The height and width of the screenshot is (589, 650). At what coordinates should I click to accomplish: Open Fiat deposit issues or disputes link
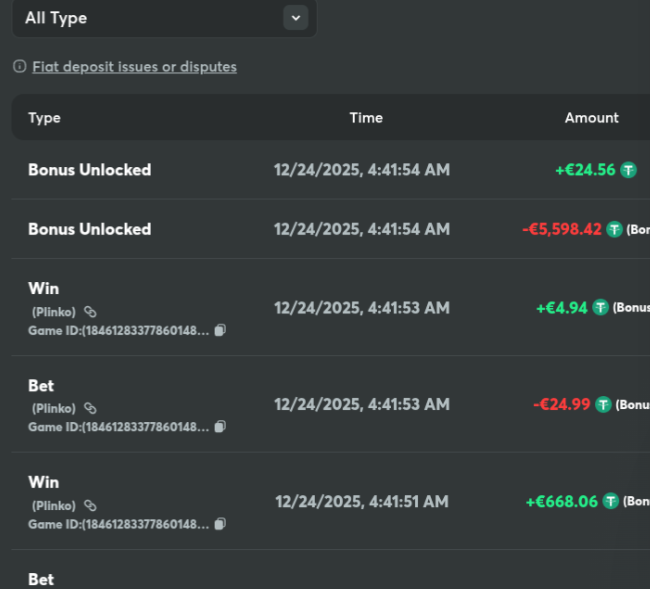point(134,67)
